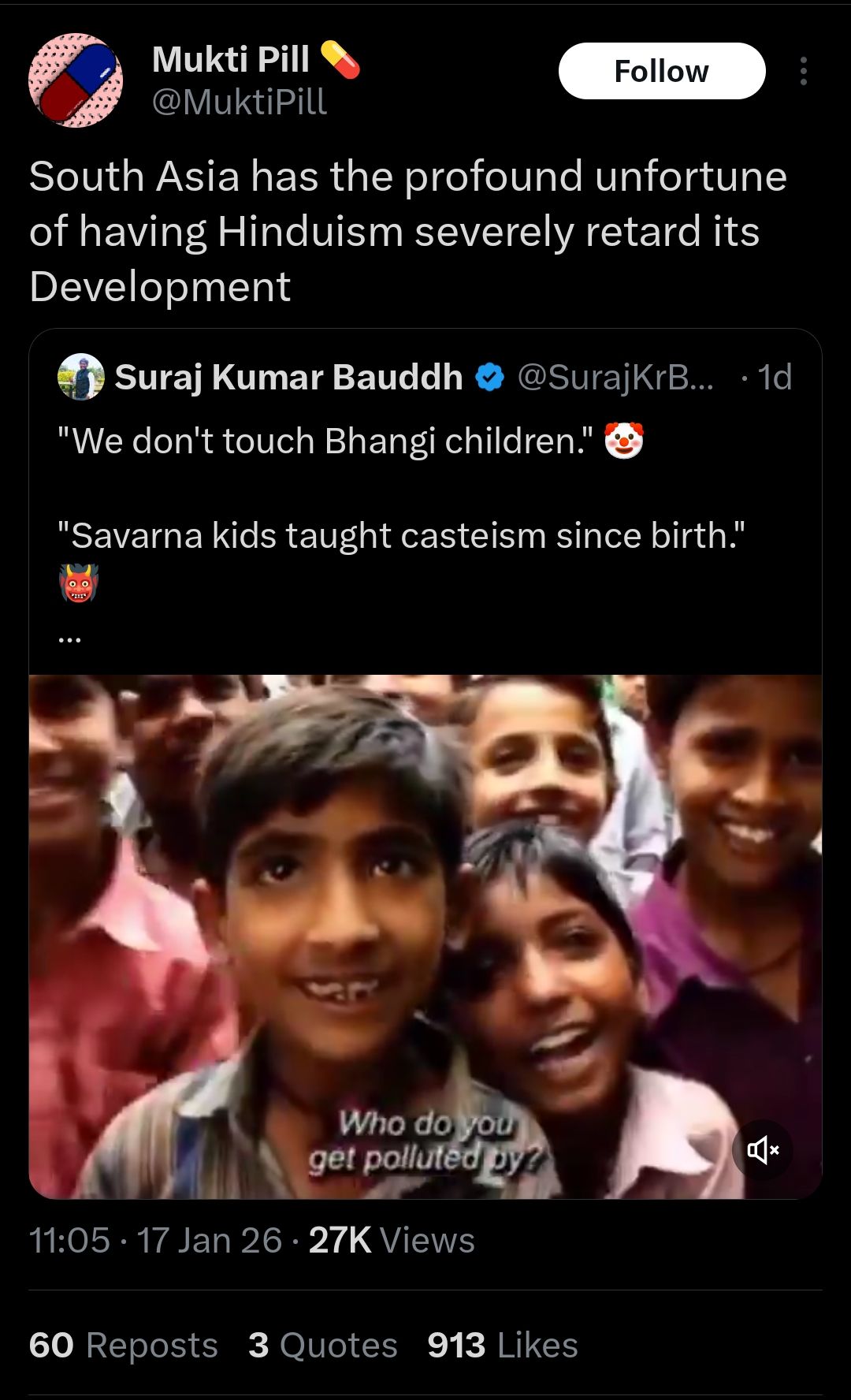Open Suraj Kumar Bauddh's small avatar

pyautogui.click(x=81, y=377)
